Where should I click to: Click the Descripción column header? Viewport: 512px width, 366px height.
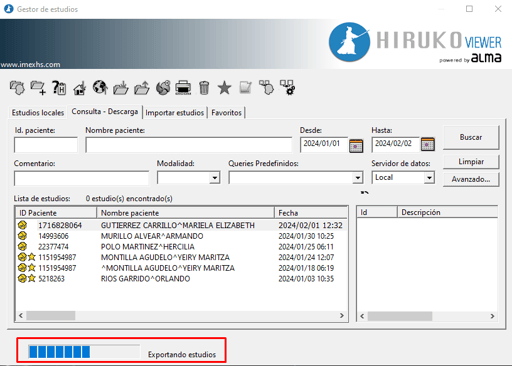click(x=448, y=212)
